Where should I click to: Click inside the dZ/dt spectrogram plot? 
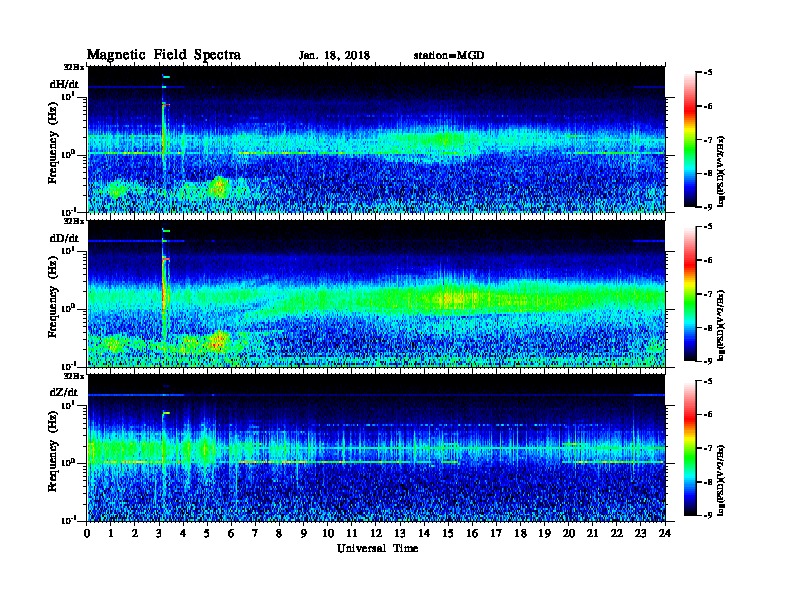pos(376,448)
